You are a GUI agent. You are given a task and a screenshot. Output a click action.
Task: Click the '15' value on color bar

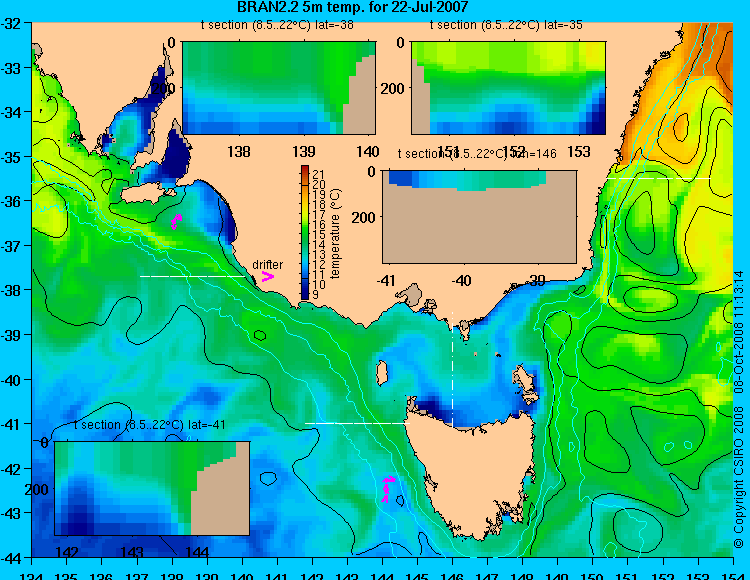[319, 235]
